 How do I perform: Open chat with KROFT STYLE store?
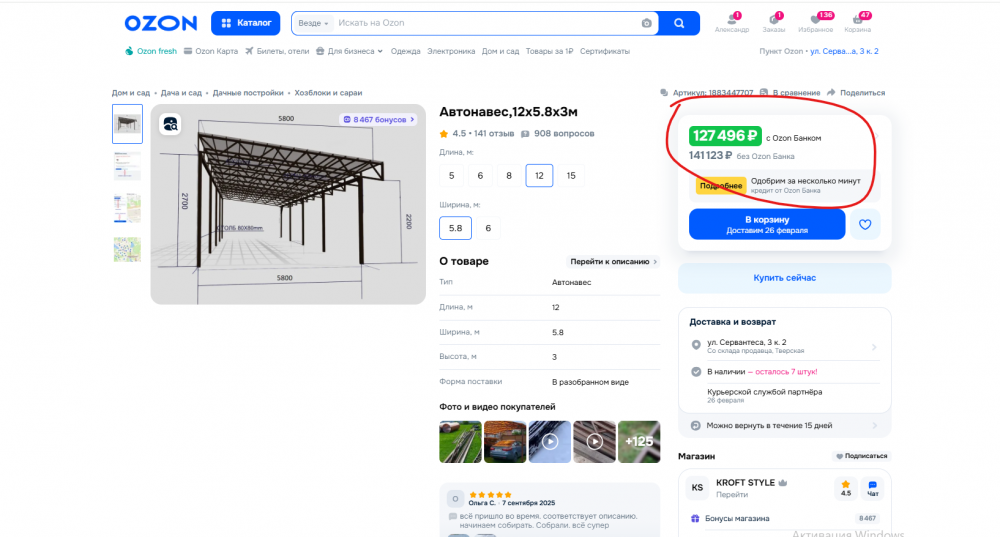pos(872,488)
